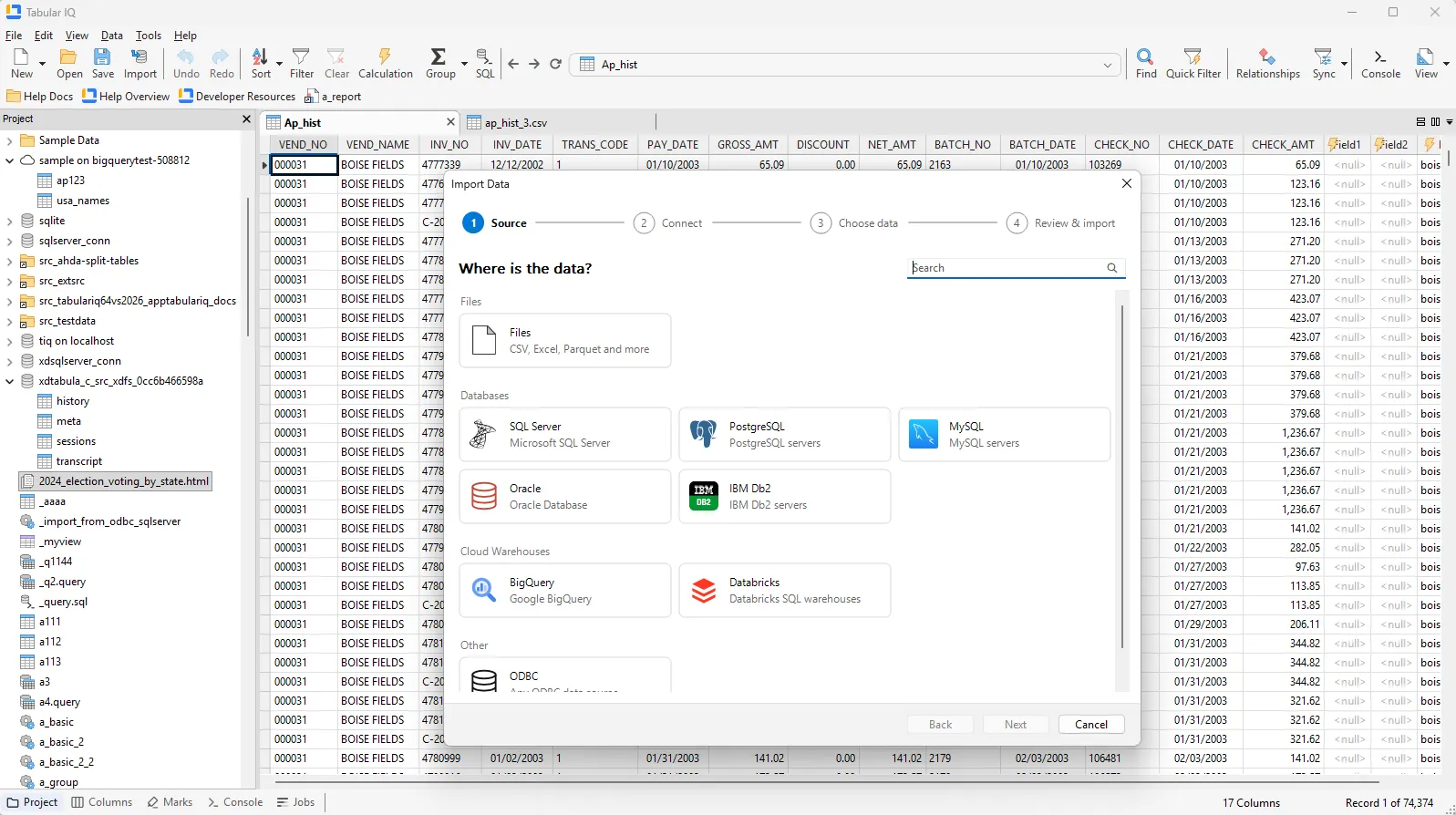
Task: Choose the IBM Db2 servers source
Action: 785,497
